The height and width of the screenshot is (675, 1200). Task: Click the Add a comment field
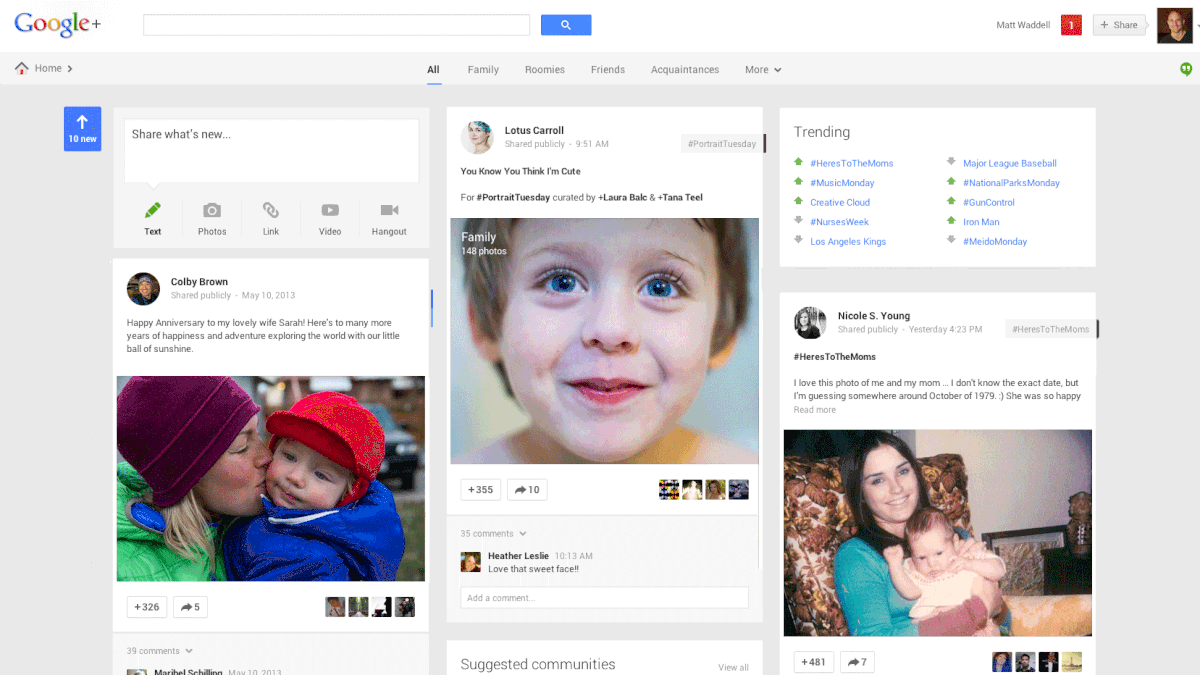[604, 598]
